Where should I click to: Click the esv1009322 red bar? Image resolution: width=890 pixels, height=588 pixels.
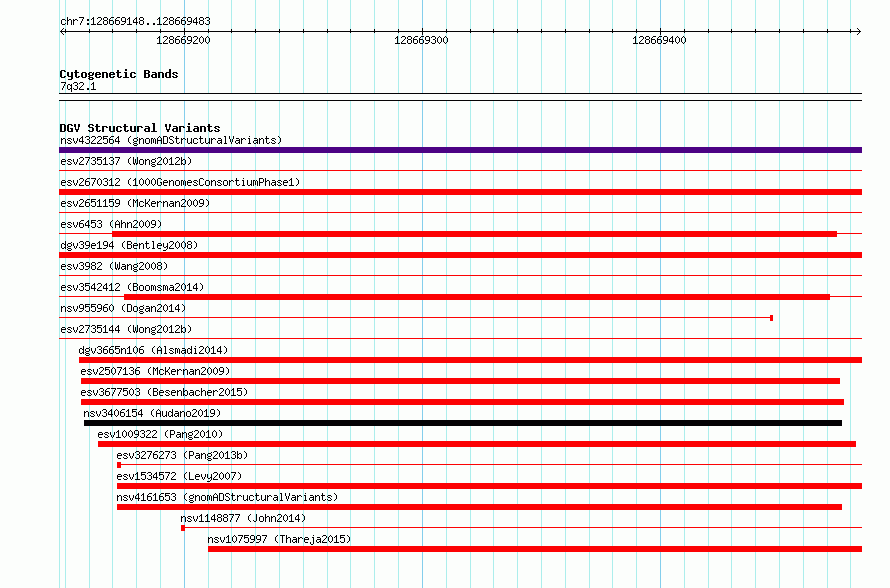click(477, 444)
